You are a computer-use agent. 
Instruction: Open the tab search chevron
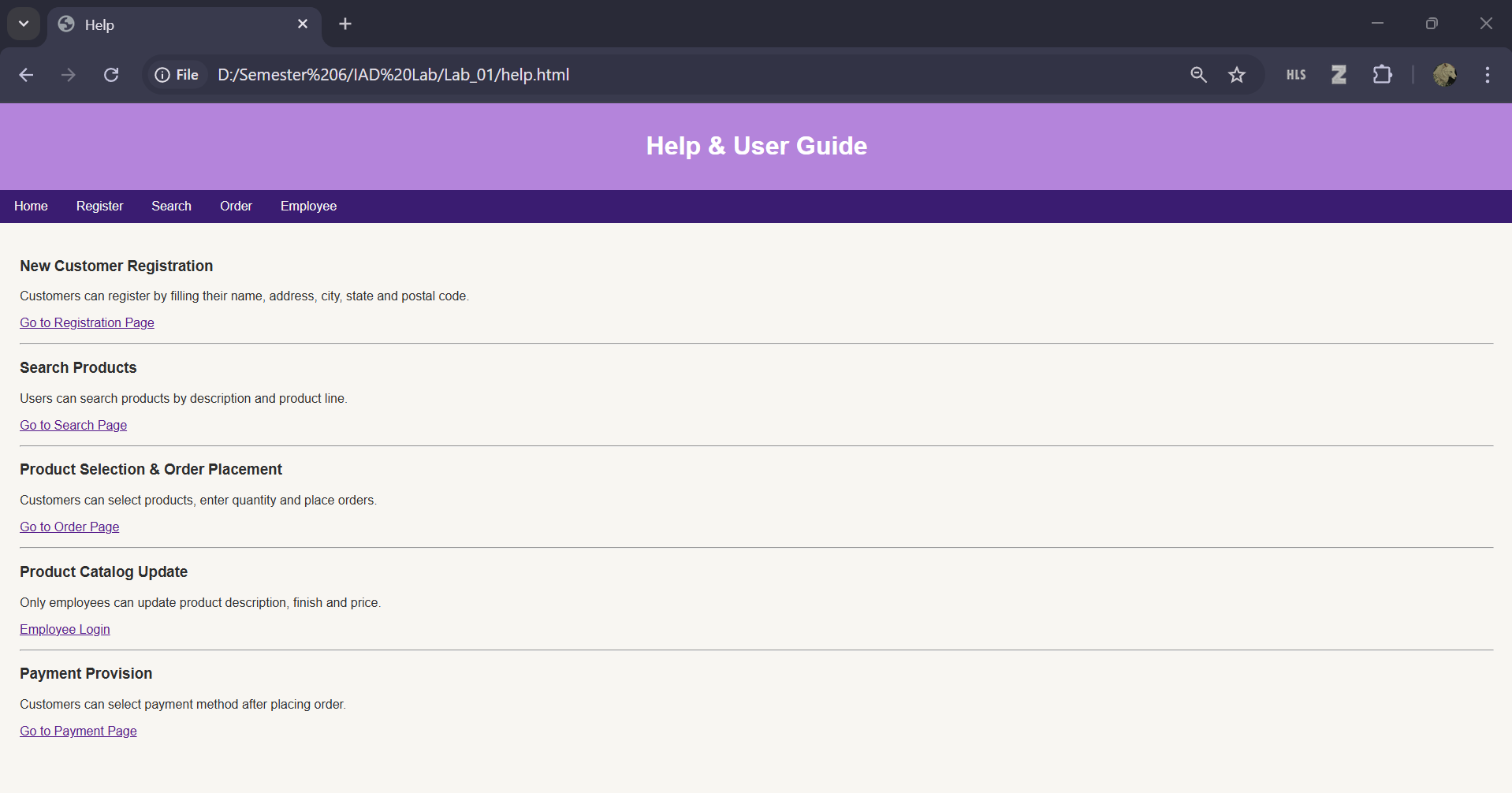pyautogui.click(x=23, y=24)
